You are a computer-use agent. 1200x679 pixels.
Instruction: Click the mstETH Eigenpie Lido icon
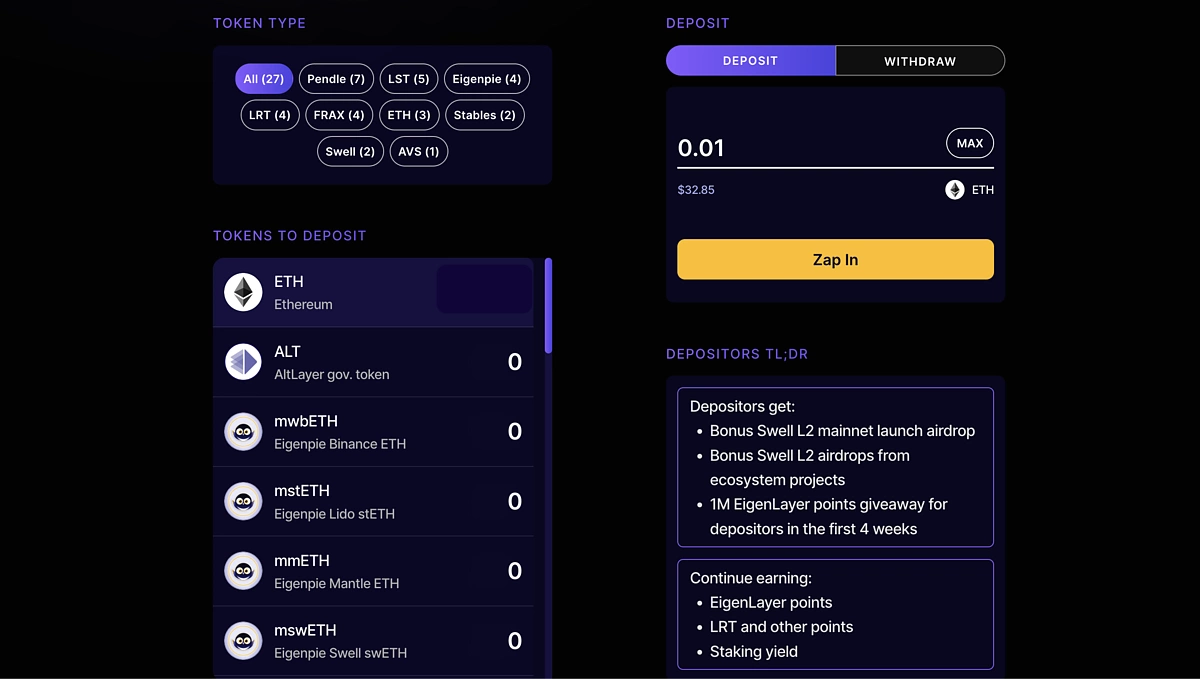(x=243, y=501)
